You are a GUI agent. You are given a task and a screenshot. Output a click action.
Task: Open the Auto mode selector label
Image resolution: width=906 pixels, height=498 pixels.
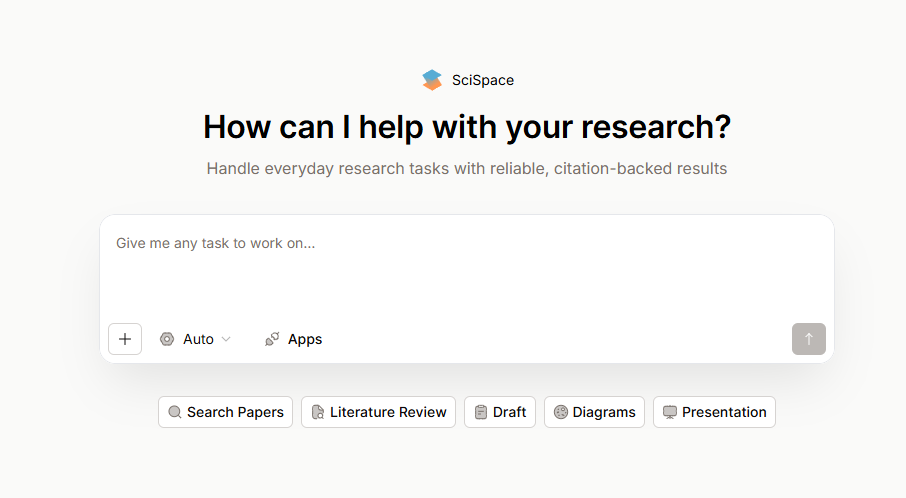point(198,339)
